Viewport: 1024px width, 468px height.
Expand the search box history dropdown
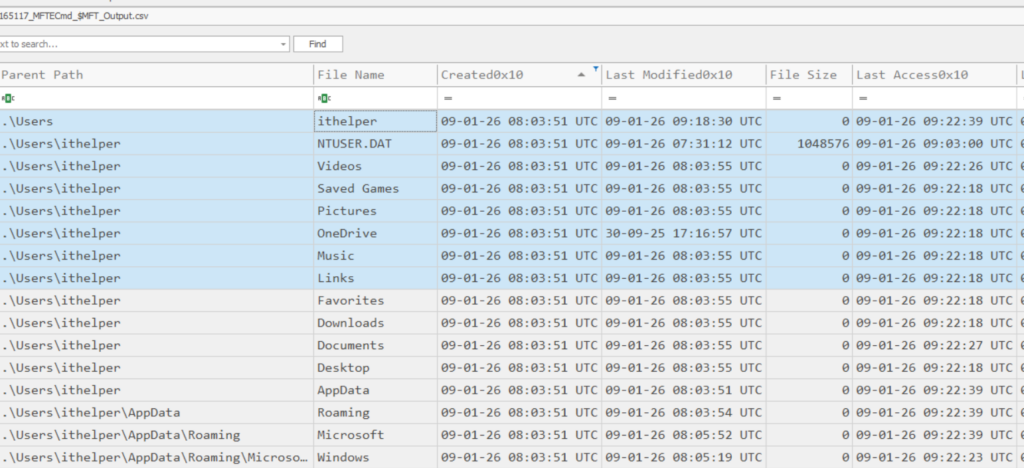pyautogui.click(x=284, y=44)
